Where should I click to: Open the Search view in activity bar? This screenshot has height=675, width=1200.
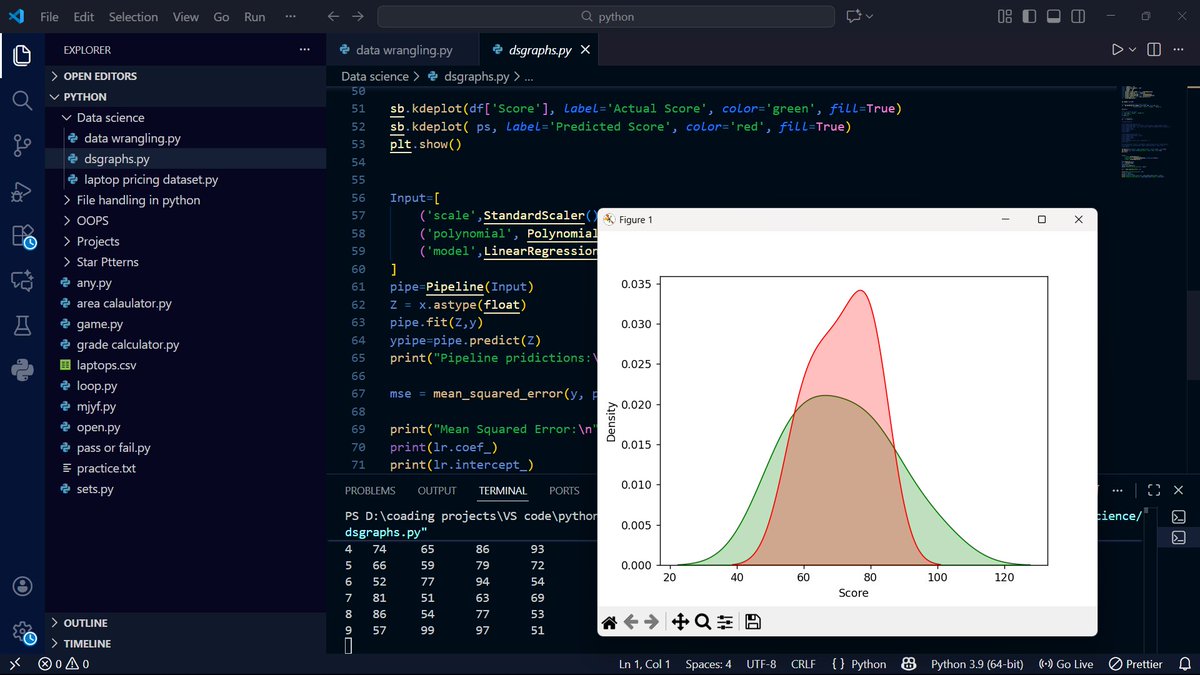[x=22, y=100]
